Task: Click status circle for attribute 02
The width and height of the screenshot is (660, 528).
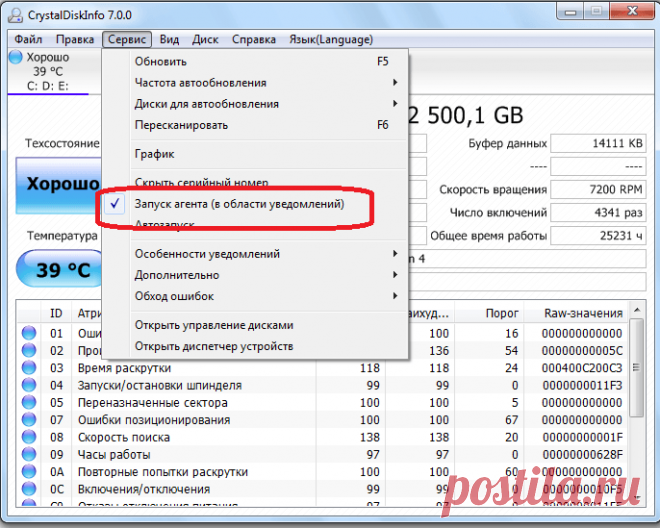Action: coord(29,350)
